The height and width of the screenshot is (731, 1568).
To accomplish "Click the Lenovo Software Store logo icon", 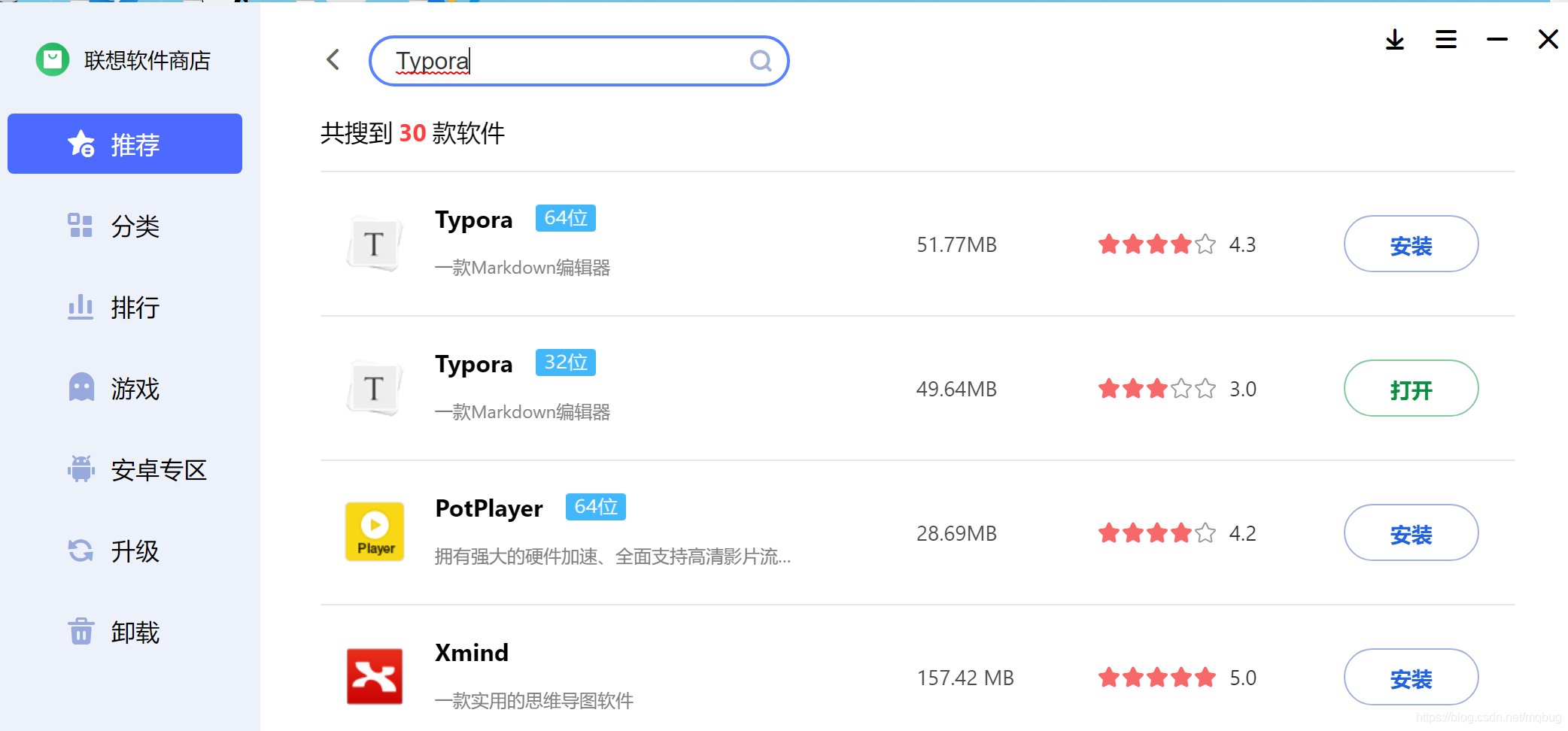I will [53, 59].
